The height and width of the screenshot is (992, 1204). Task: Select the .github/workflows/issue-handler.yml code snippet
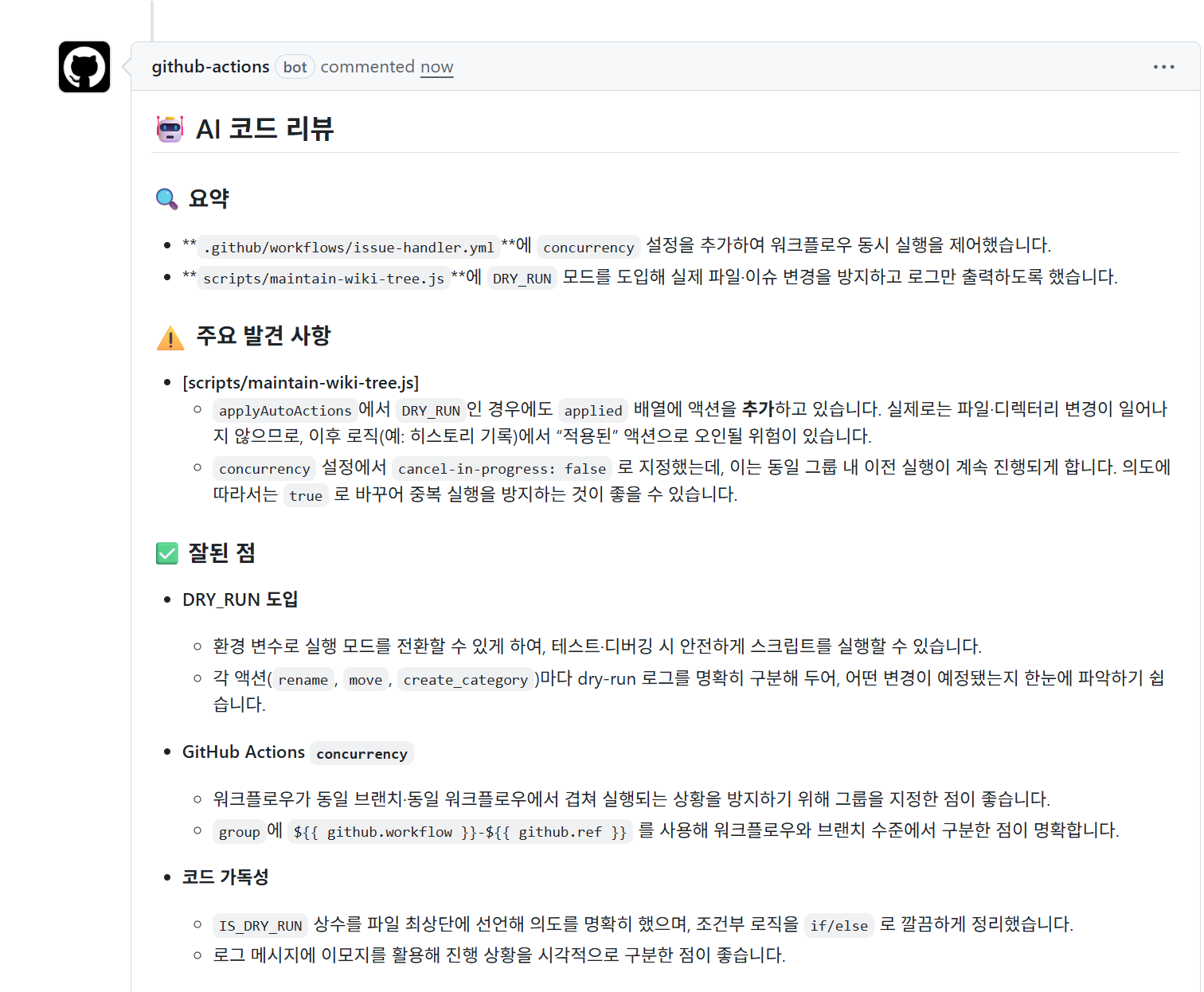[x=349, y=248]
